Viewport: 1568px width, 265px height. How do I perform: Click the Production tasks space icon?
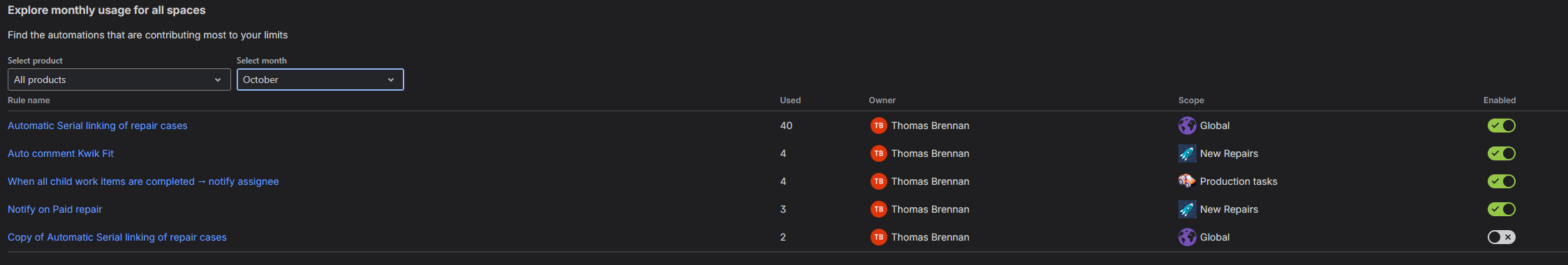[1187, 181]
